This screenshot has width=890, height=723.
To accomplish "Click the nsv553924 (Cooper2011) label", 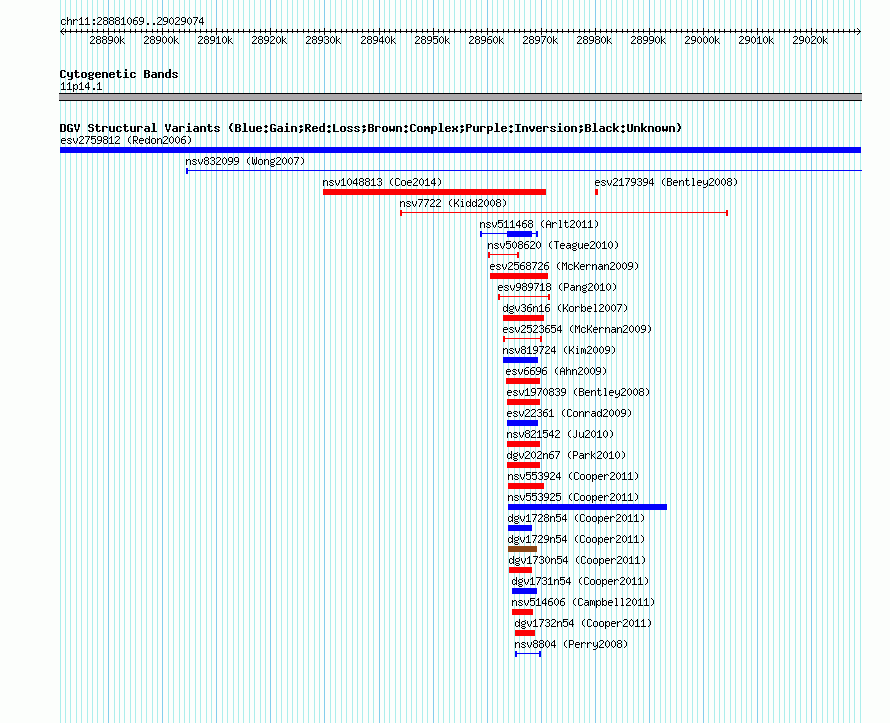I will 573,476.
